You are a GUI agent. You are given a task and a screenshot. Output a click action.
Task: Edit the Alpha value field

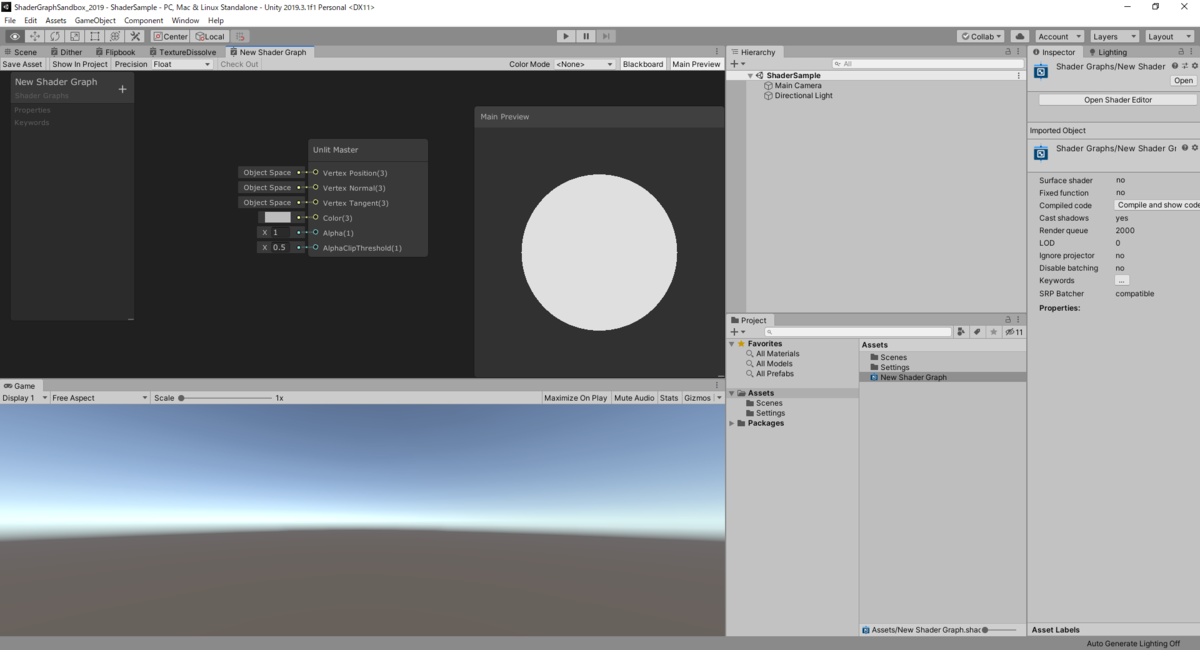point(281,232)
